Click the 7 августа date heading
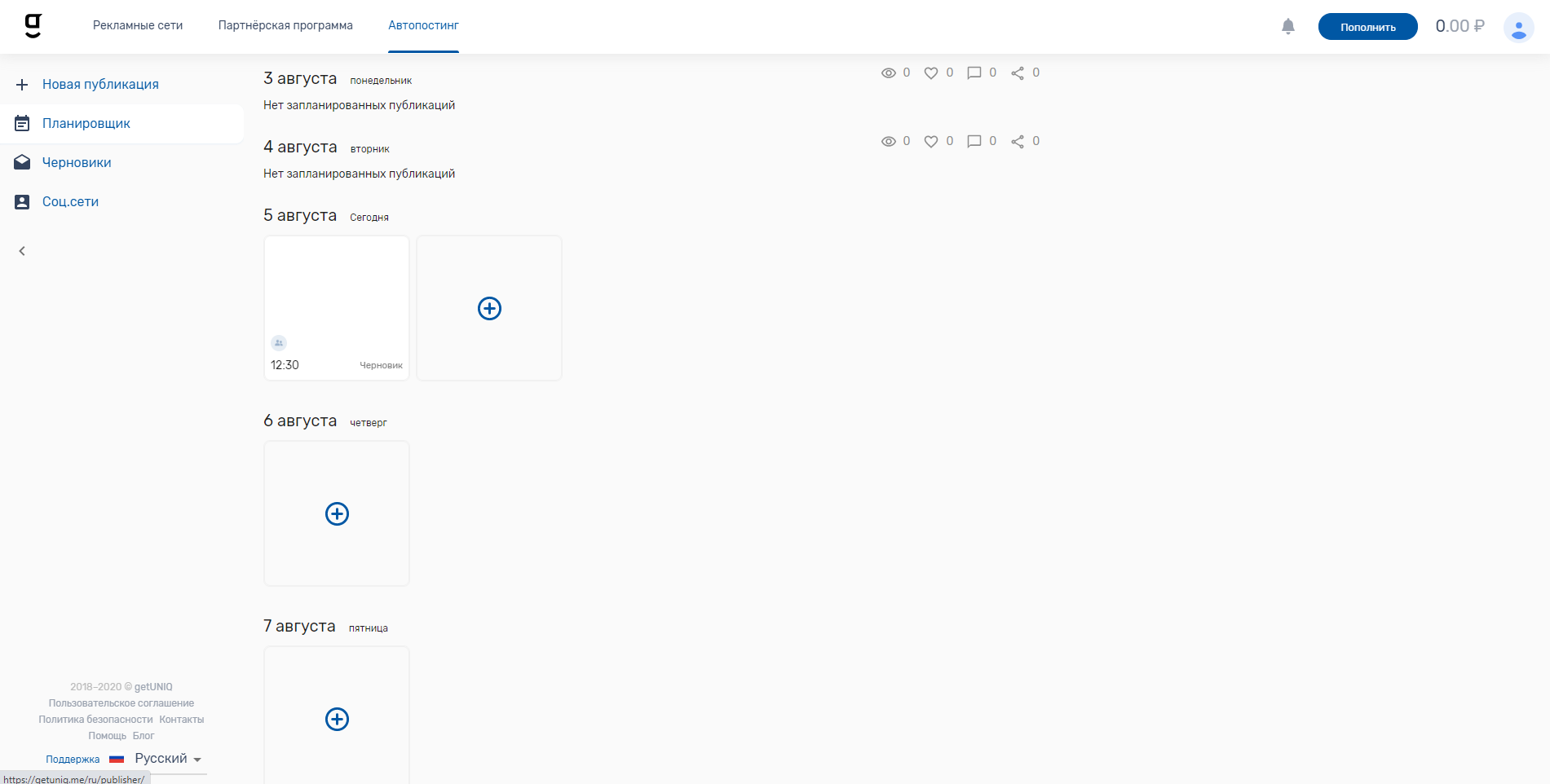 299,626
